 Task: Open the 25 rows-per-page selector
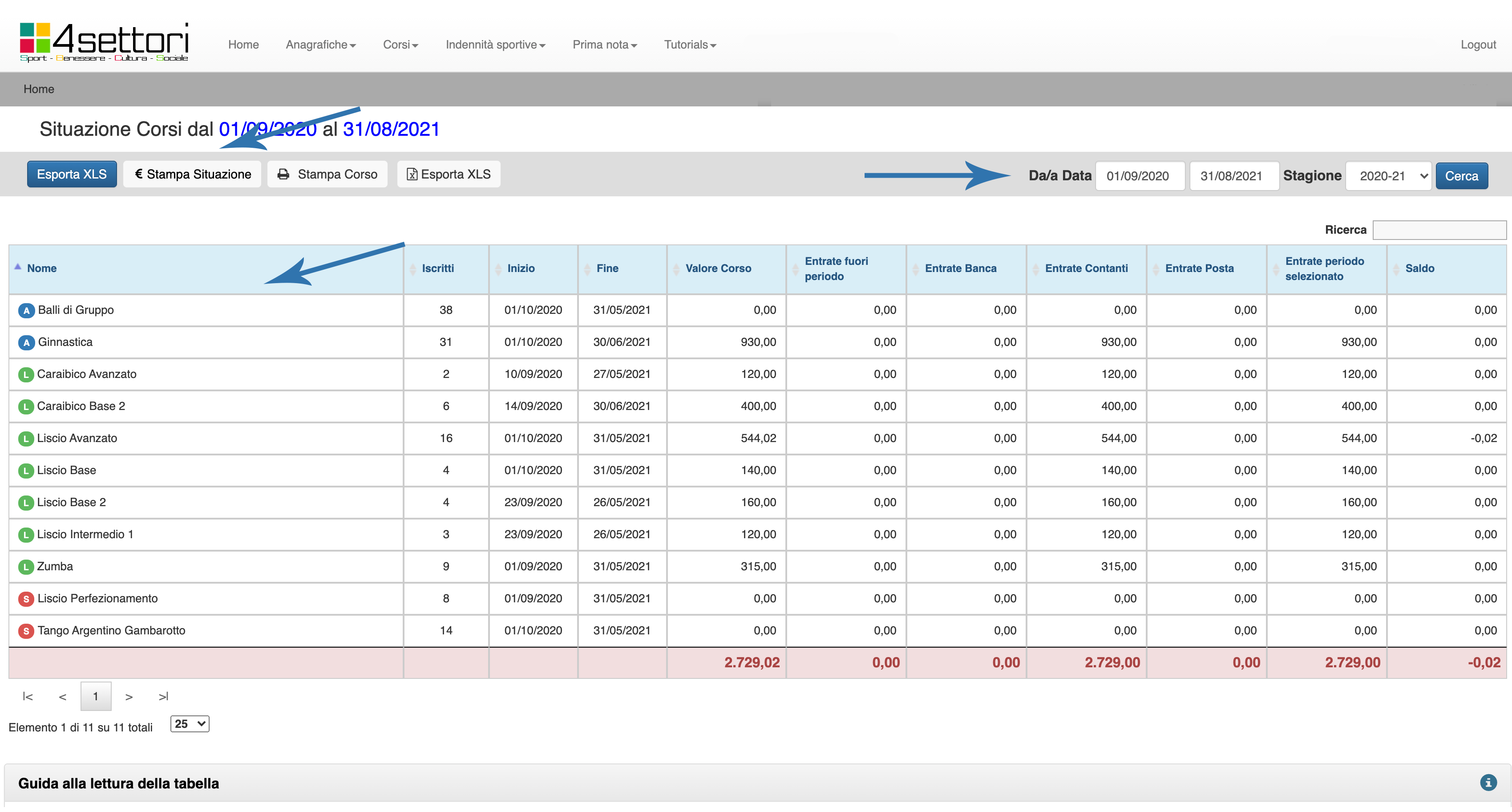190,724
